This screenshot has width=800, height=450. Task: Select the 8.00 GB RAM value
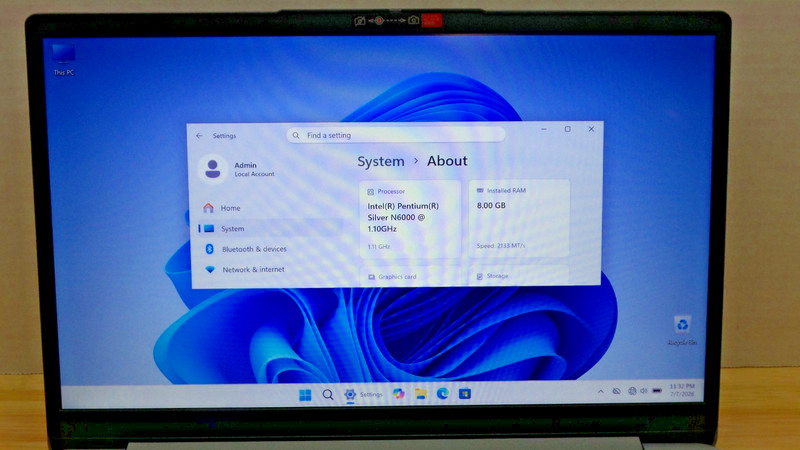pyautogui.click(x=491, y=205)
